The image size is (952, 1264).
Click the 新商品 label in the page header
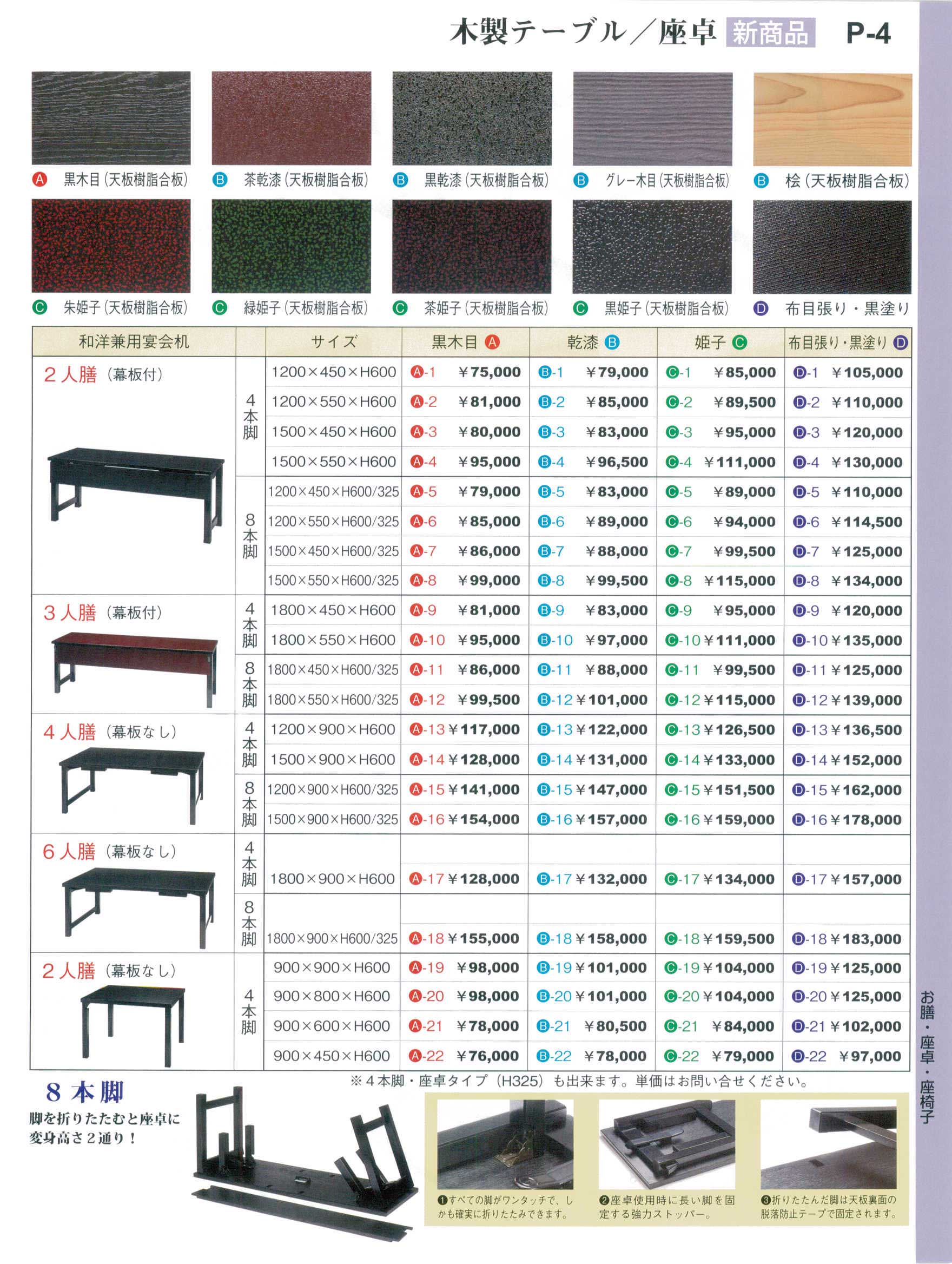tap(770, 33)
